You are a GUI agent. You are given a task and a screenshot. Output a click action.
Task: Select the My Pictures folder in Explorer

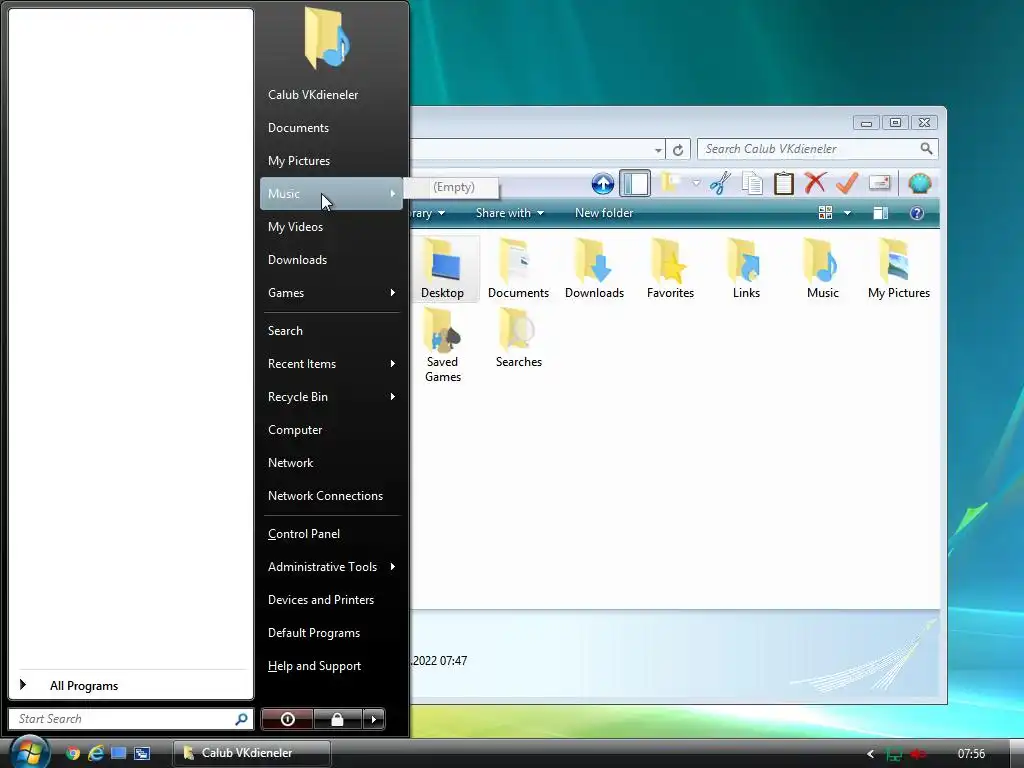pos(899,269)
